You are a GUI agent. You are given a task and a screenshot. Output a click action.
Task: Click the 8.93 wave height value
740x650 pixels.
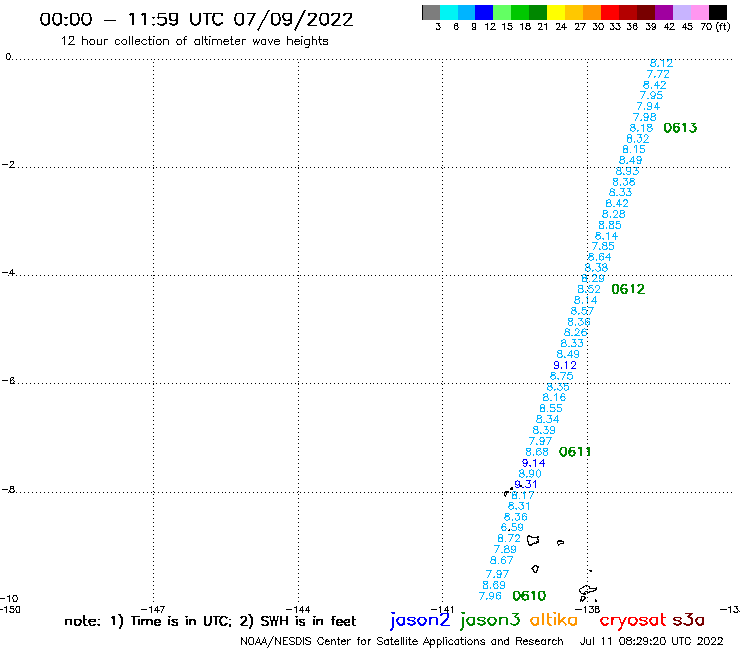pos(627,171)
